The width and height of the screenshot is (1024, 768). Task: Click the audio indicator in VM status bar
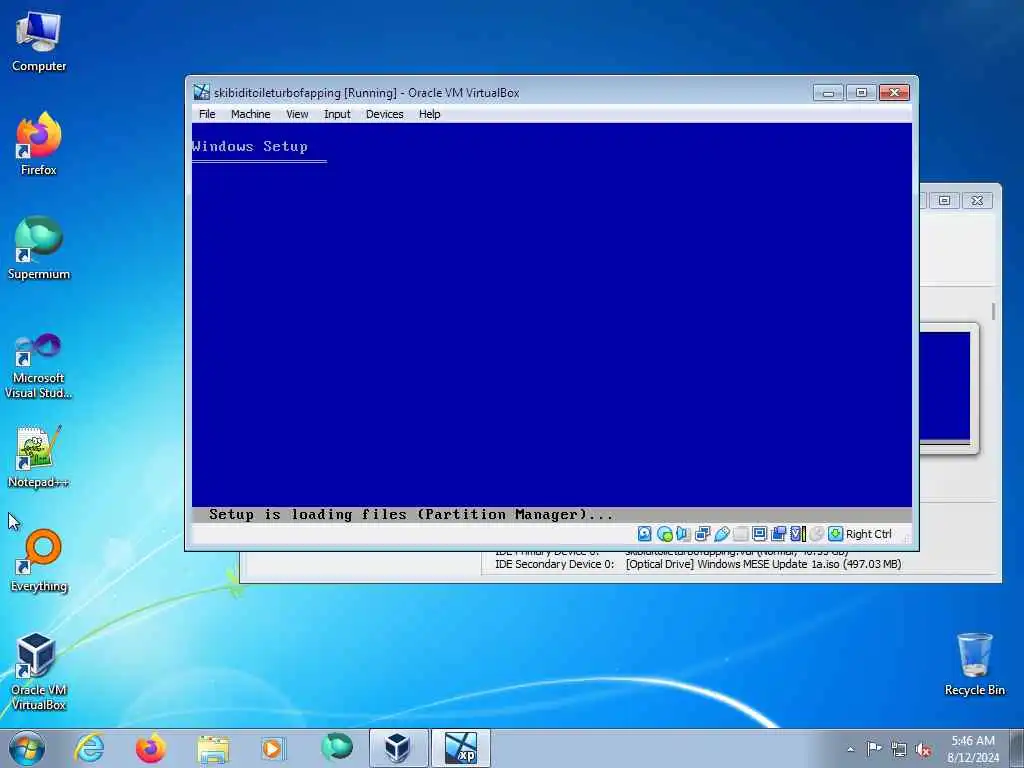683,534
